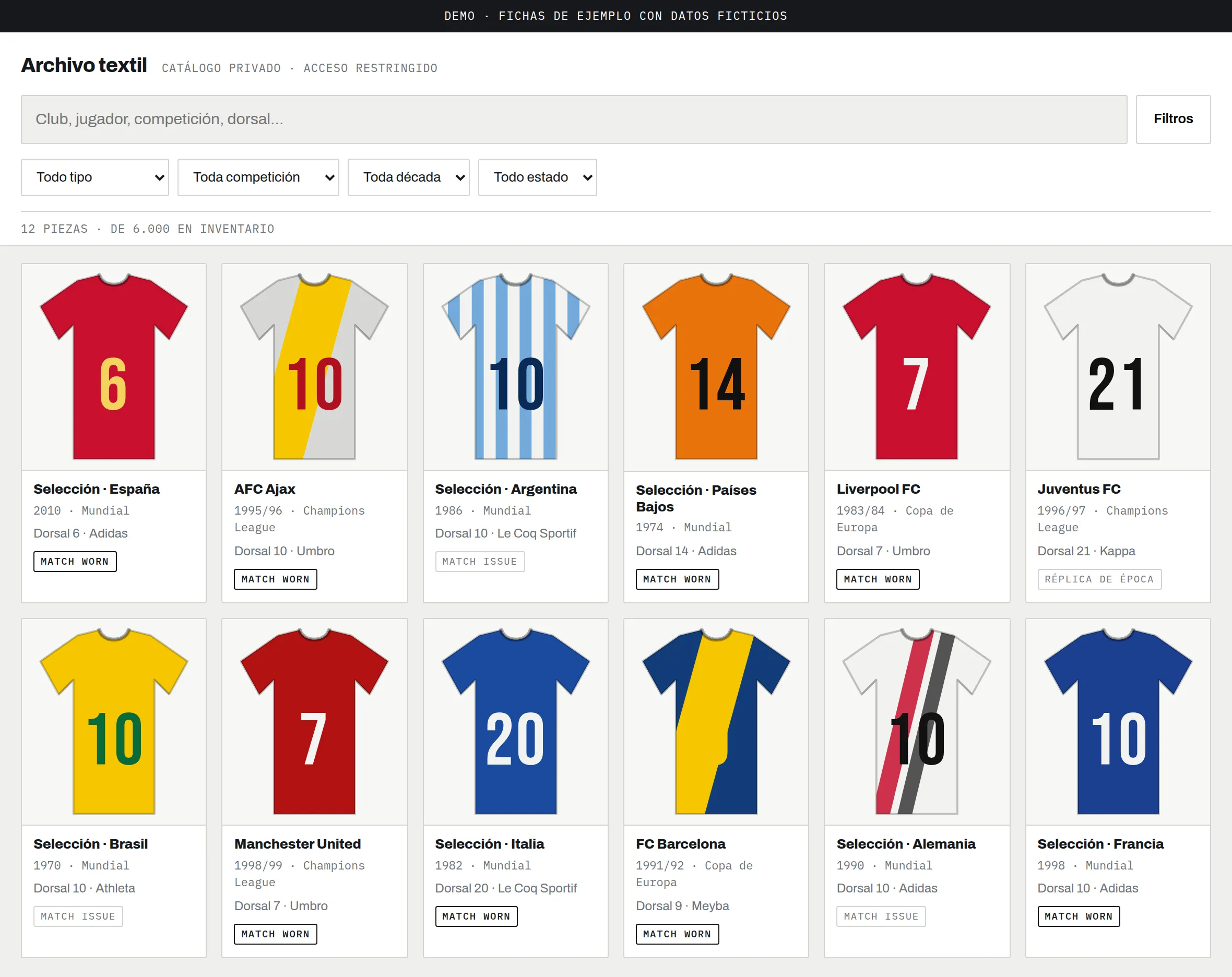Image resolution: width=1232 pixels, height=977 pixels.
Task: Select the Selección · Francia title
Action: click(1100, 844)
